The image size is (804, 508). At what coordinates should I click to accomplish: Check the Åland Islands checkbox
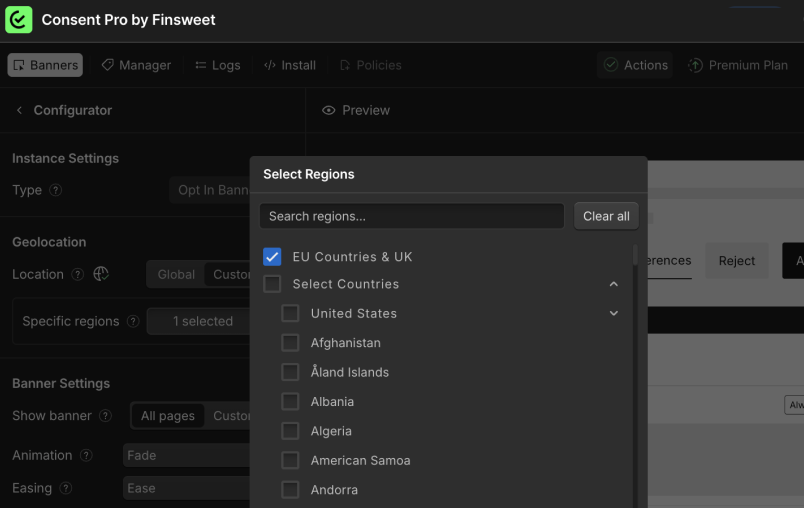(290, 372)
